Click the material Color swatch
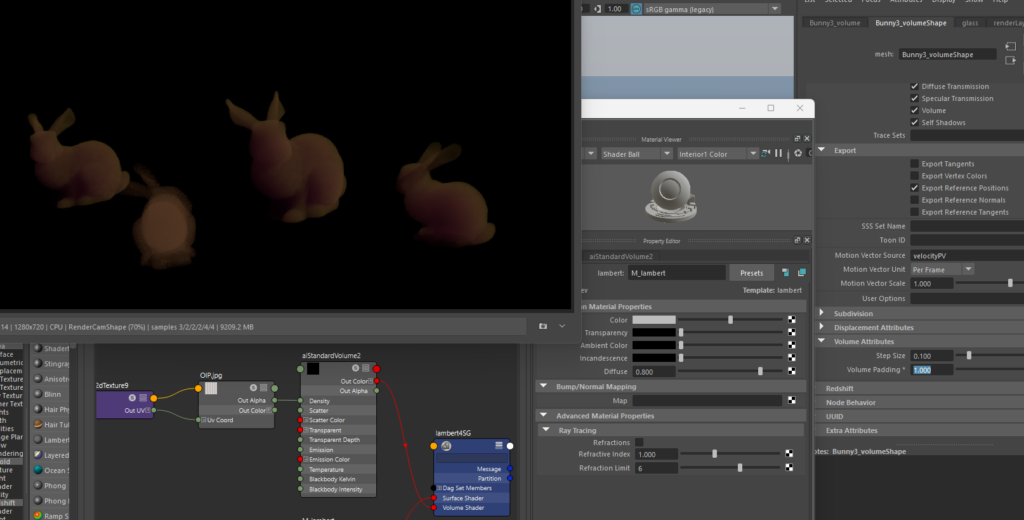 654,319
